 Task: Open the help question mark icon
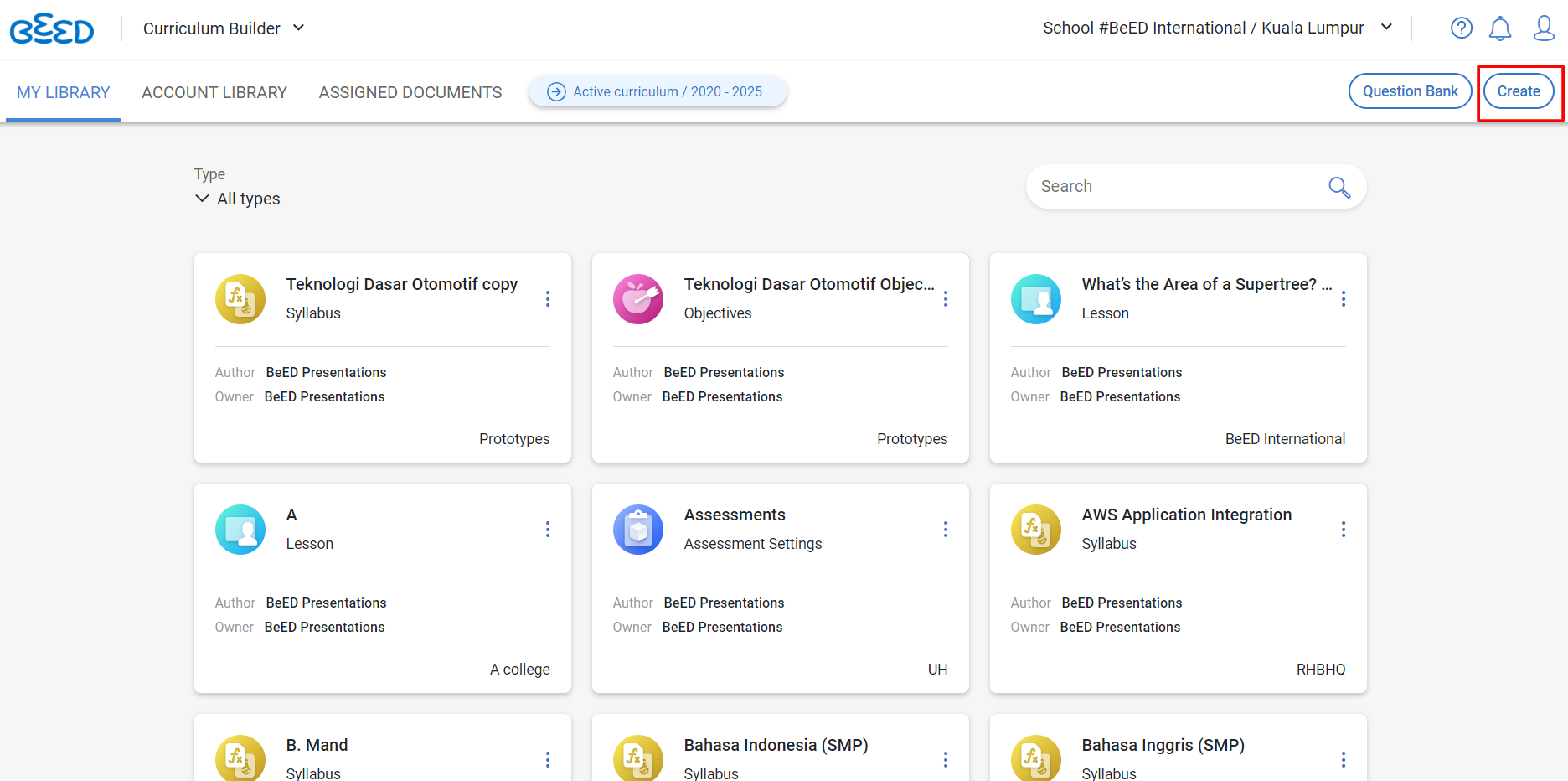[x=1462, y=28]
